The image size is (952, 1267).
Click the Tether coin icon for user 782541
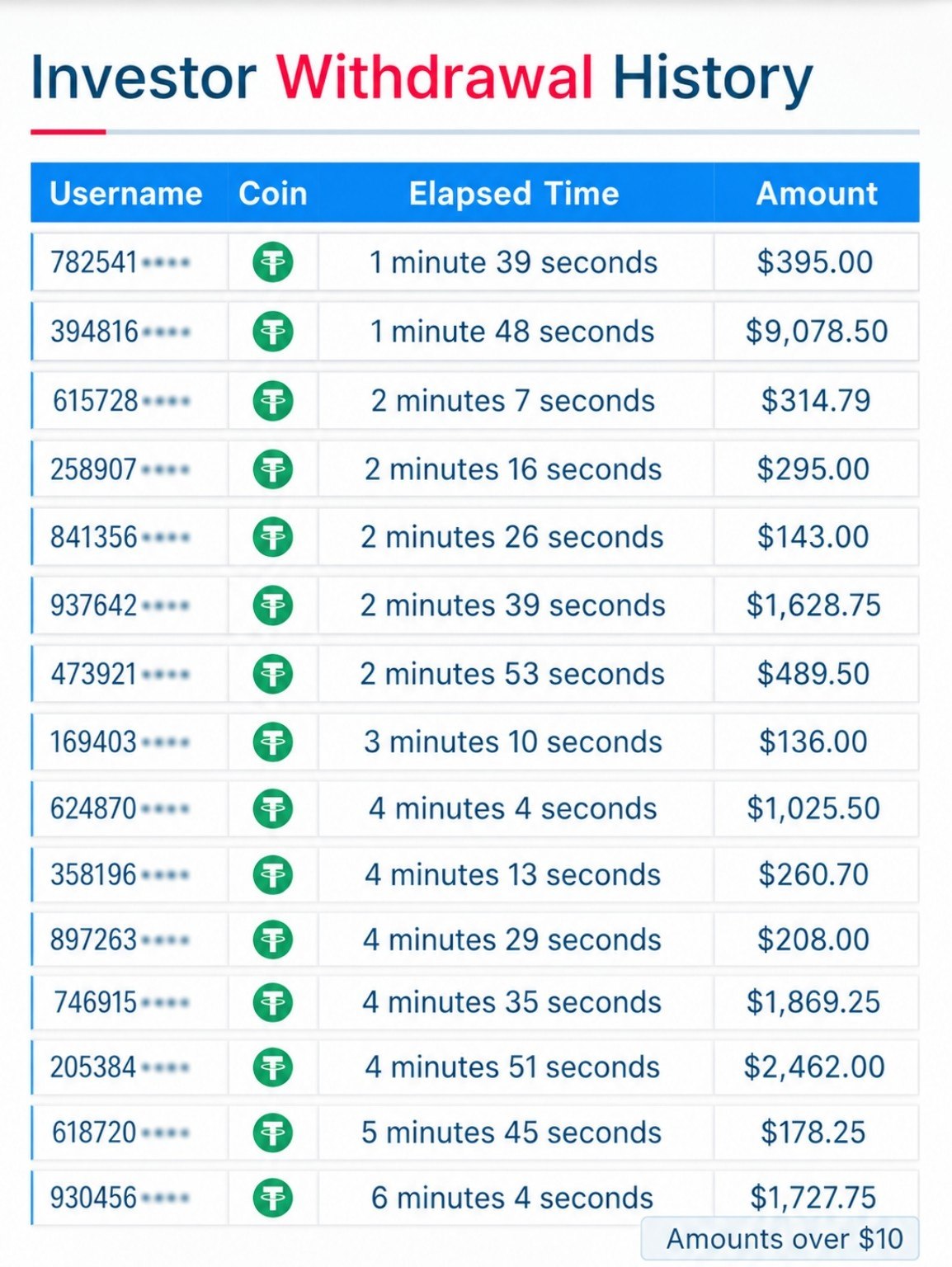[x=272, y=262]
